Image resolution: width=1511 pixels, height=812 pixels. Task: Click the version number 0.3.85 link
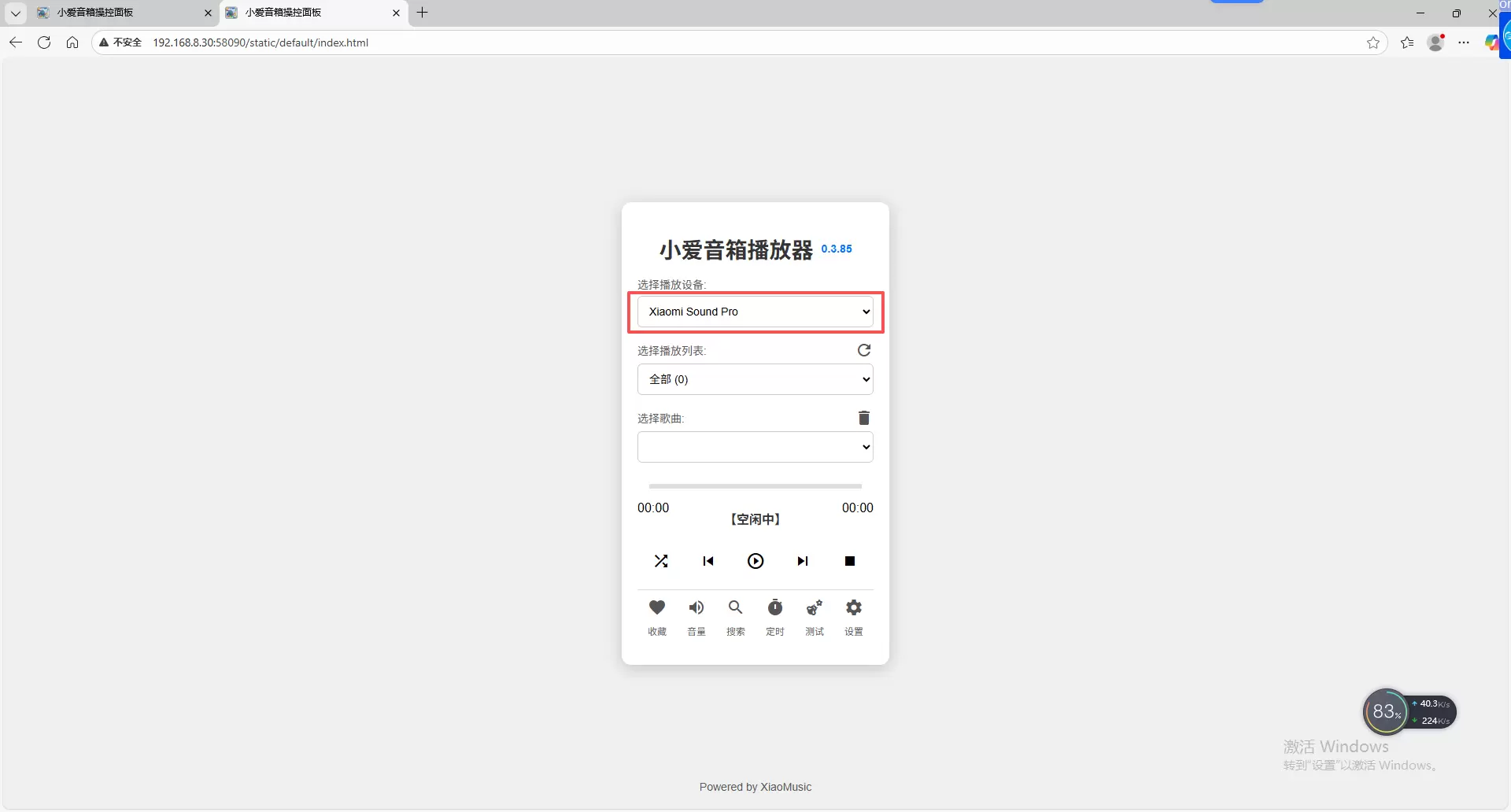pyautogui.click(x=837, y=249)
